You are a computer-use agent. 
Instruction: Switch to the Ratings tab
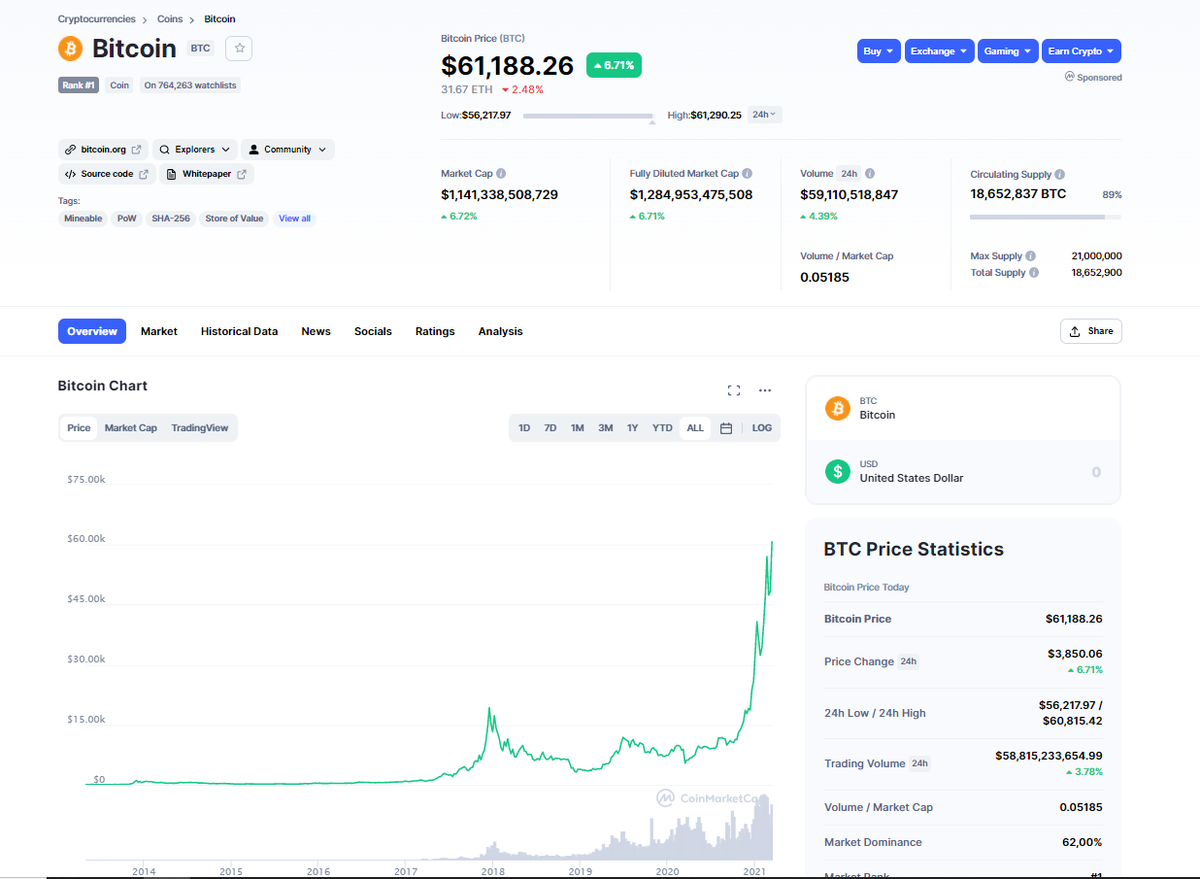pyautogui.click(x=435, y=331)
